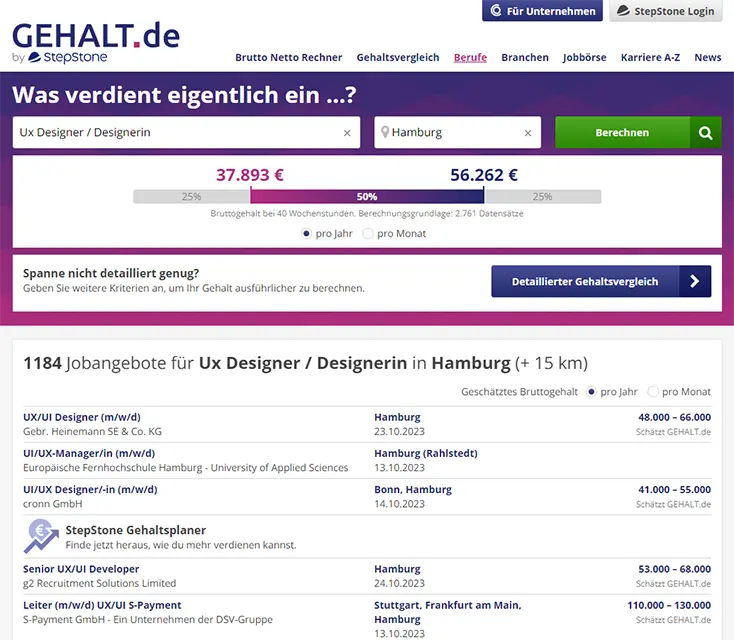
Task: Open News menu item
Action: 708,58
